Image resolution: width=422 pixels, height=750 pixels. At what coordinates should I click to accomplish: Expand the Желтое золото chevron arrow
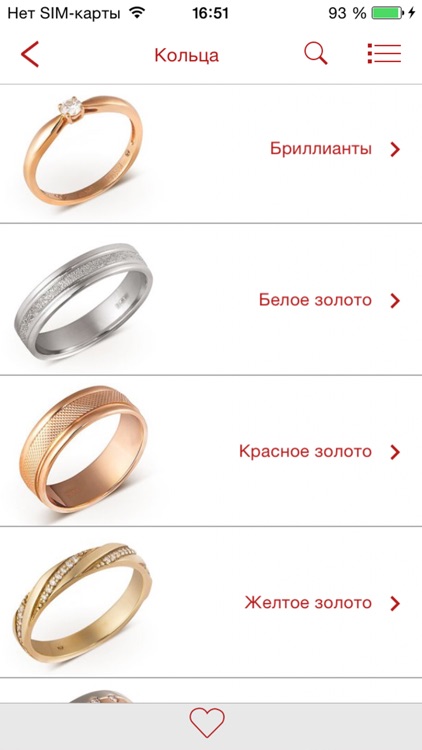point(395,603)
